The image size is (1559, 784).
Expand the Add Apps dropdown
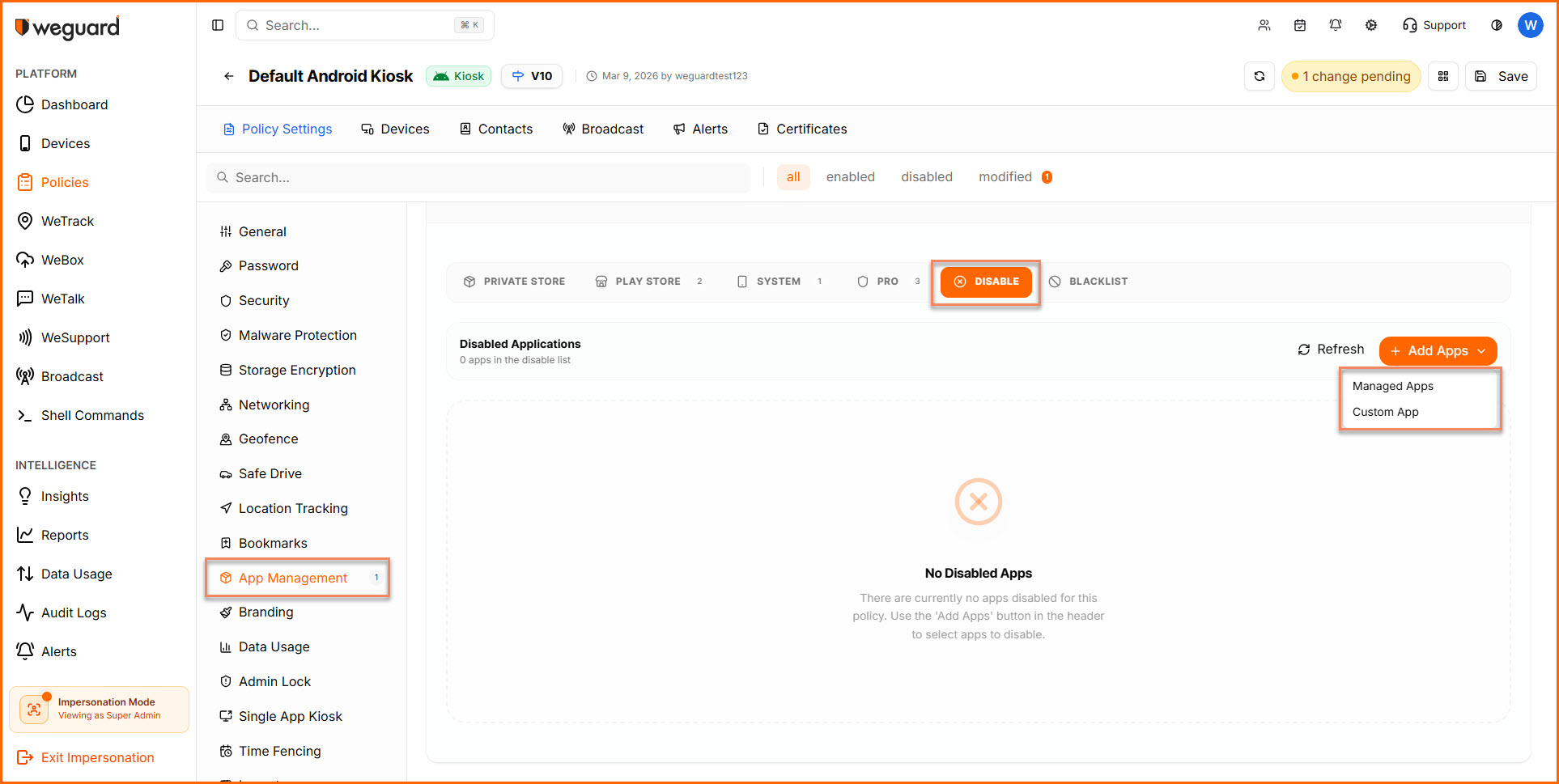click(1438, 351)
